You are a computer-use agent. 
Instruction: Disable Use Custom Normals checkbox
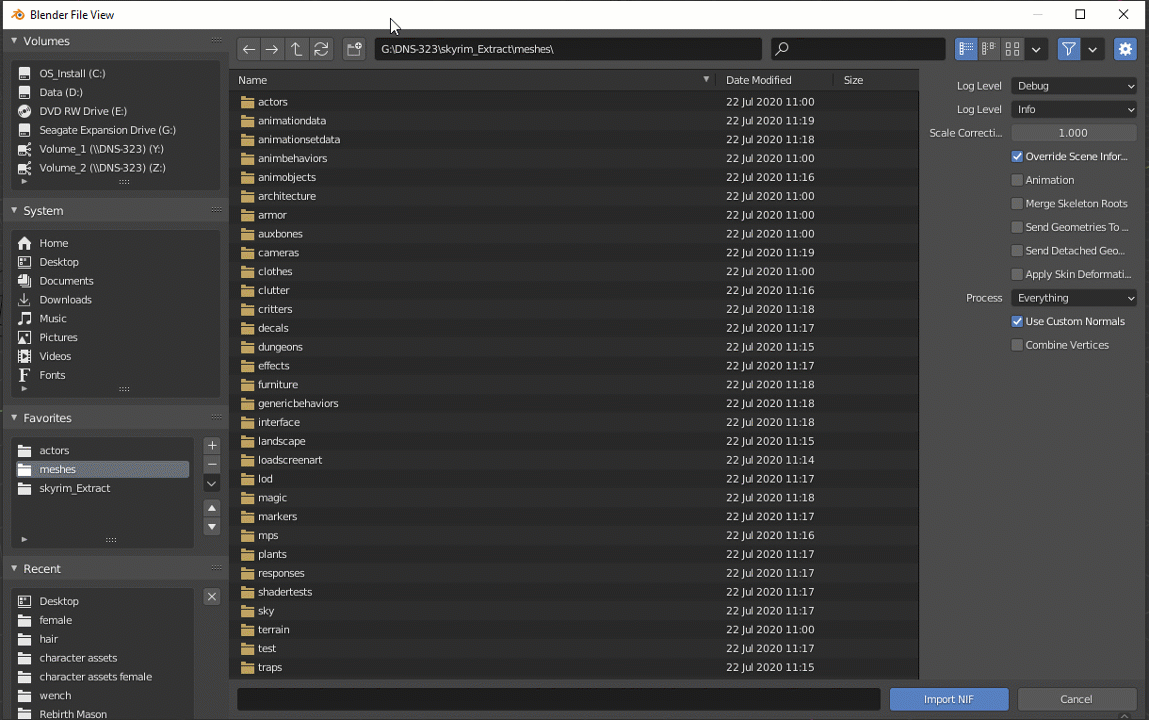click(1017, 322)
